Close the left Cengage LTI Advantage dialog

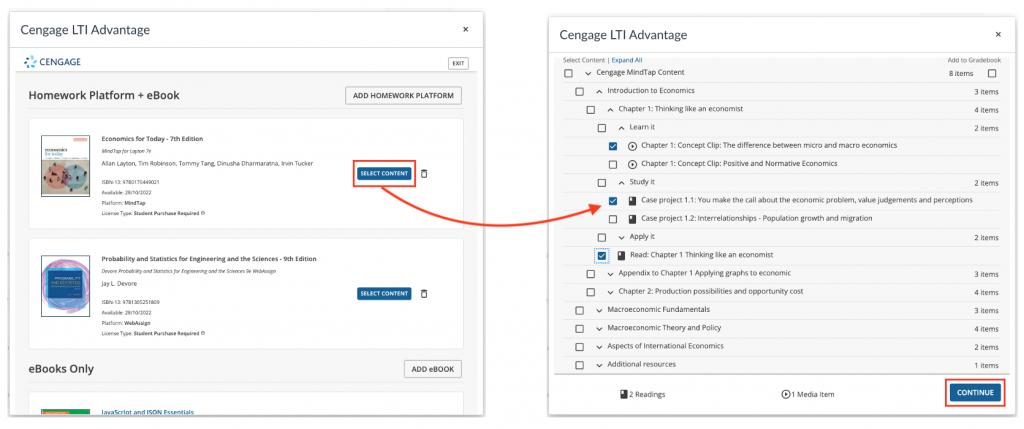466,29
